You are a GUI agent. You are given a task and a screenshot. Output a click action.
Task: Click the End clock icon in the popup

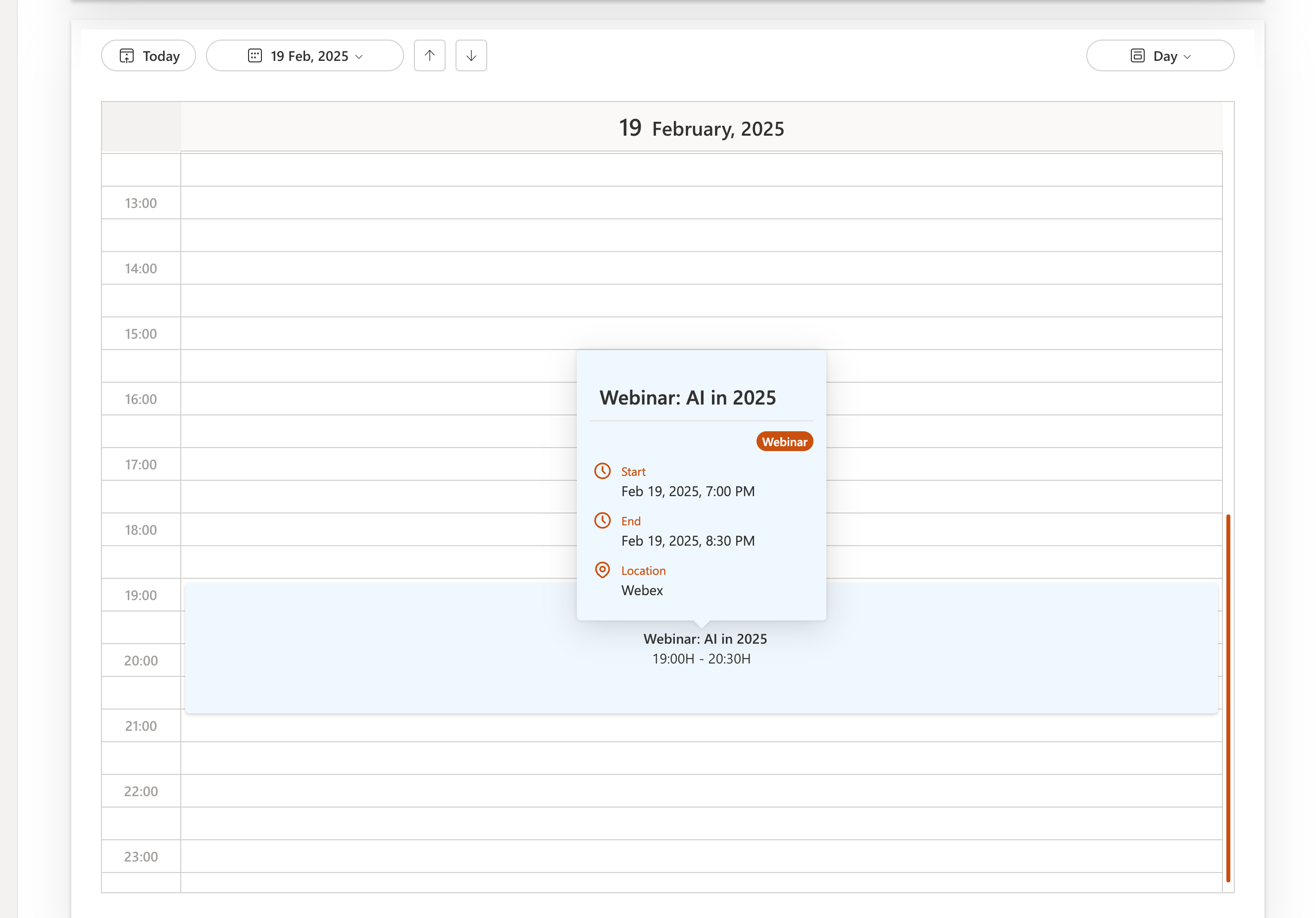point(602,520)
